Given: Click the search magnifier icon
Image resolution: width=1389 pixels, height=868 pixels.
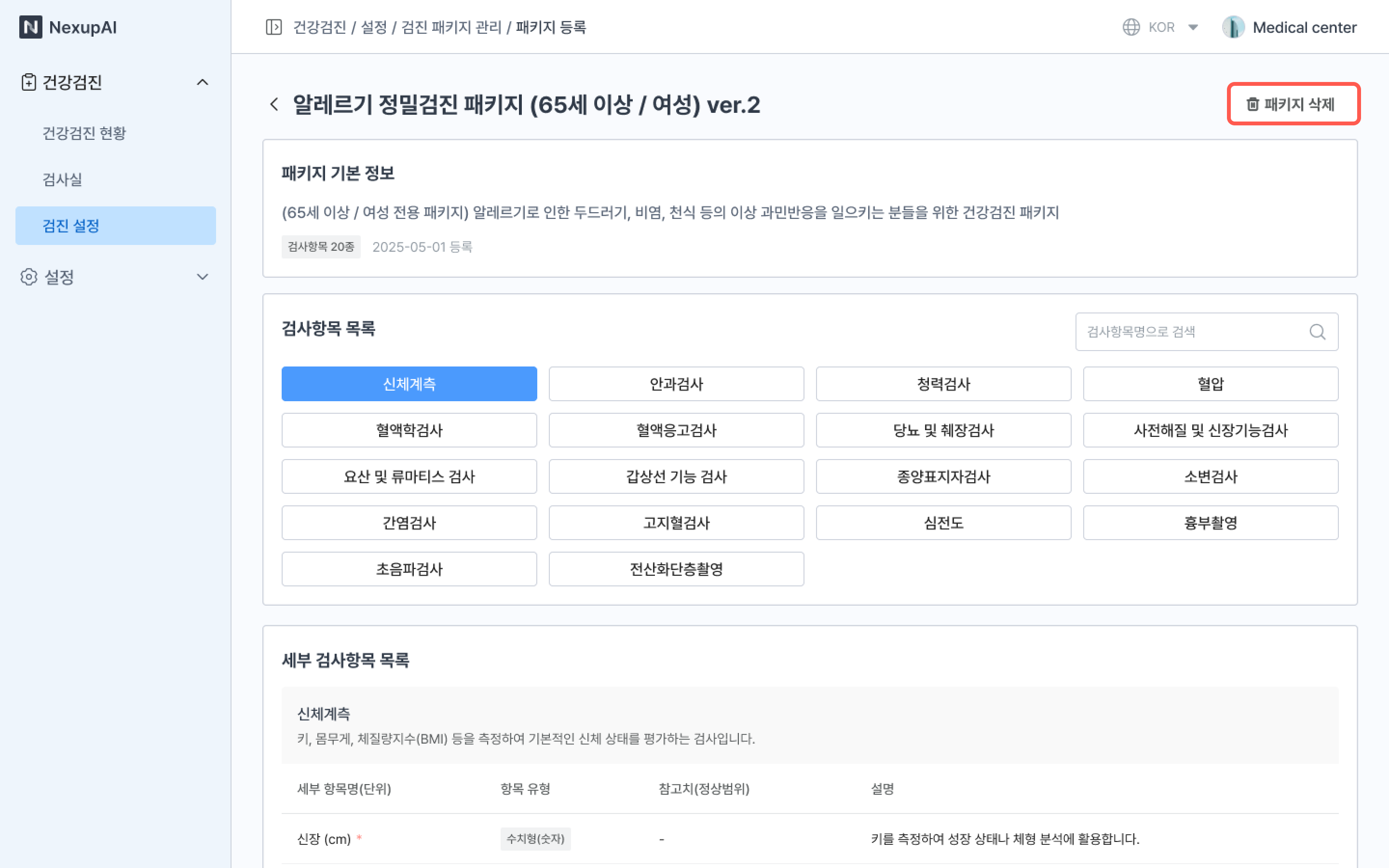Looking at the screenshot, I should click(x=1317, y=332).
